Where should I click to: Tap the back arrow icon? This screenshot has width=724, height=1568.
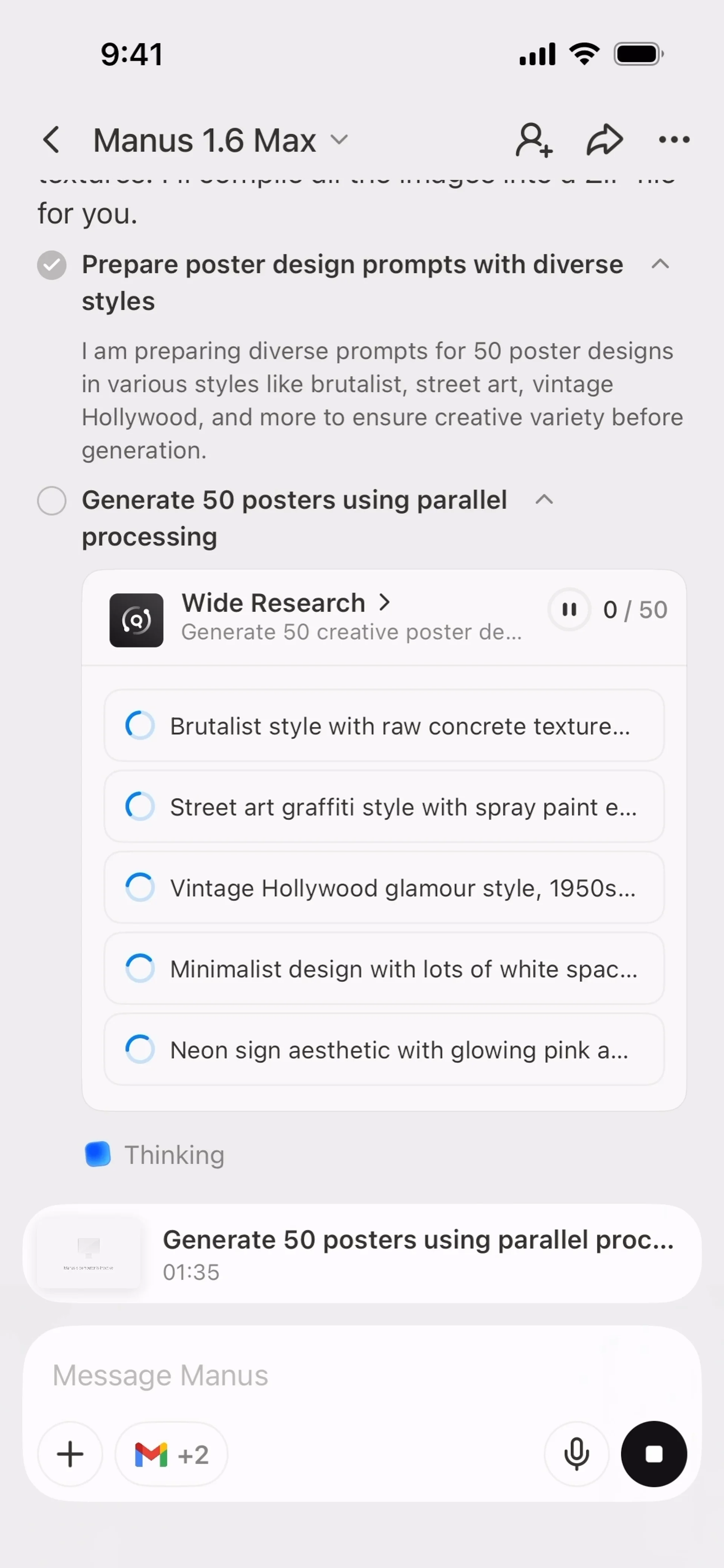click(x=52, y=140)
